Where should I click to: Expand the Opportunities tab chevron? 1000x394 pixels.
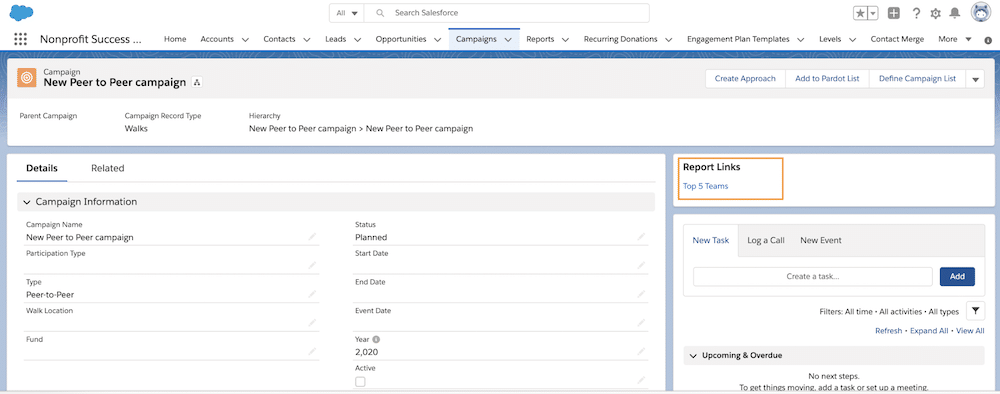pos(438,40)
